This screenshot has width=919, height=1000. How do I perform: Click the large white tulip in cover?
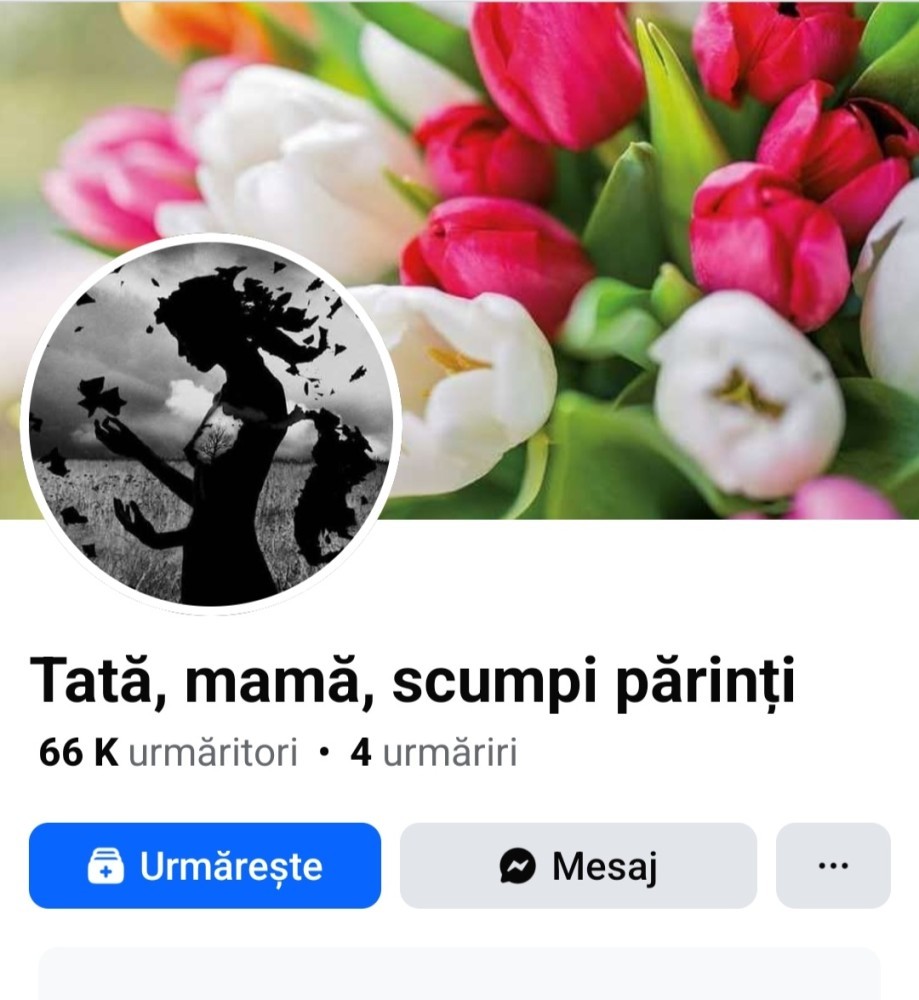746,392
